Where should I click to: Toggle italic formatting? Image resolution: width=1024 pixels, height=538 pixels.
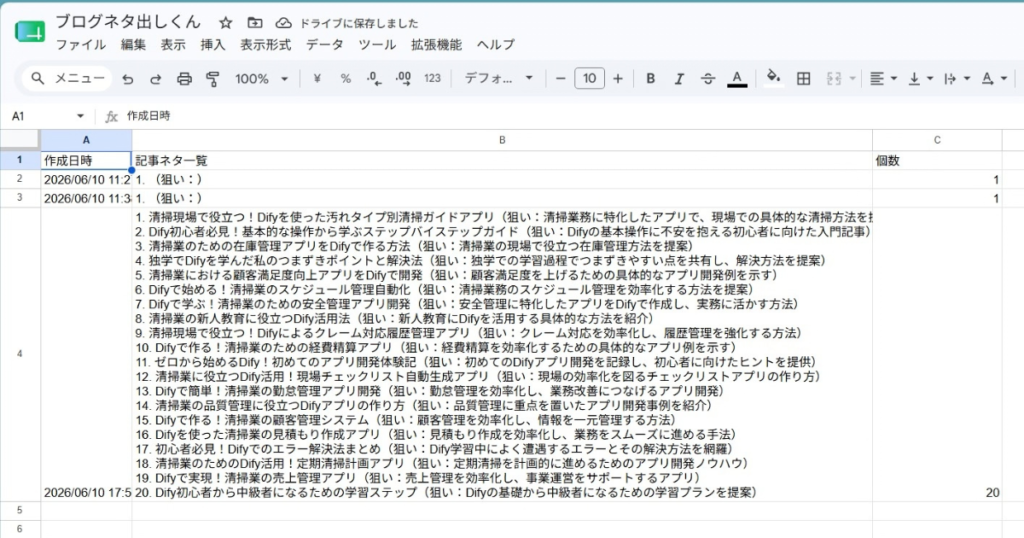click(x=679, y=78)
